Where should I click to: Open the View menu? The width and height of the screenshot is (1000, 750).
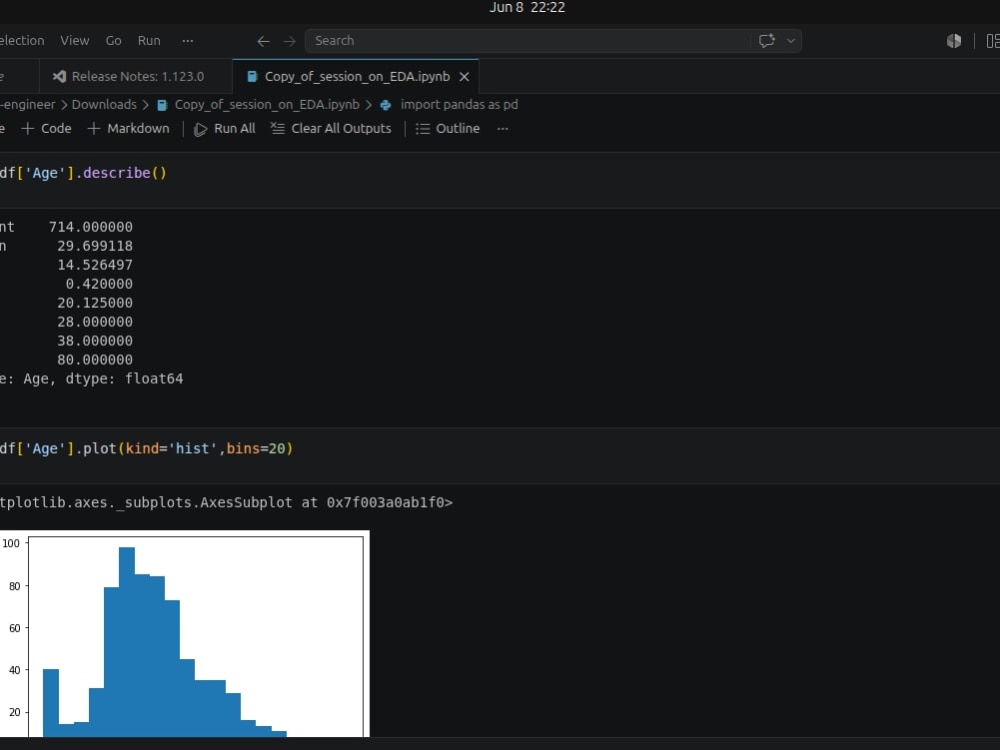click(75, 40)
